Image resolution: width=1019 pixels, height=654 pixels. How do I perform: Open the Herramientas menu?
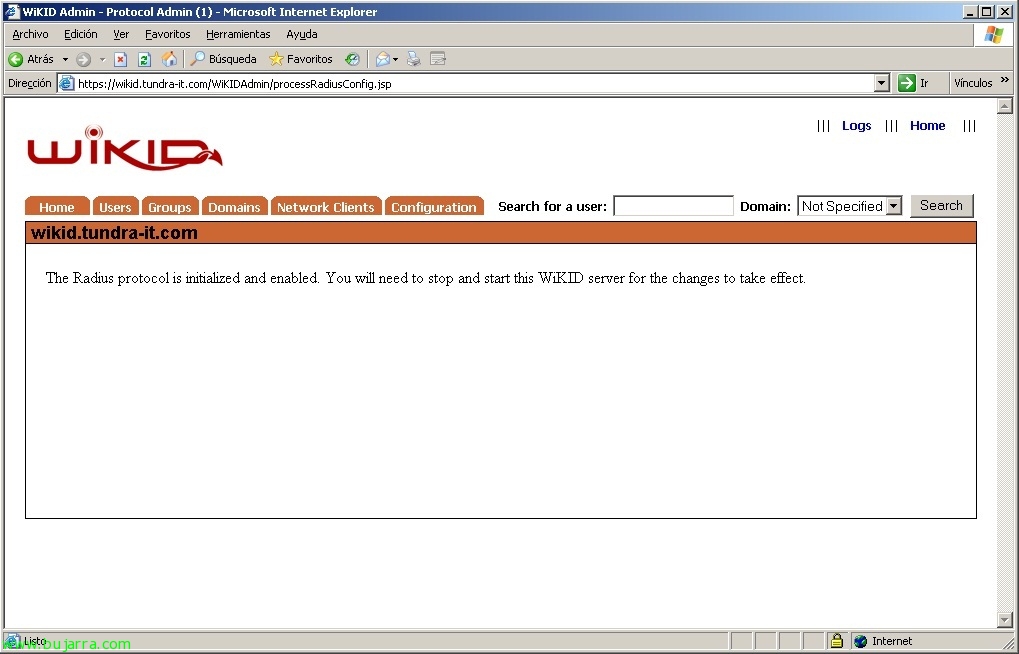pyautogui.click(x=238, y=34)
